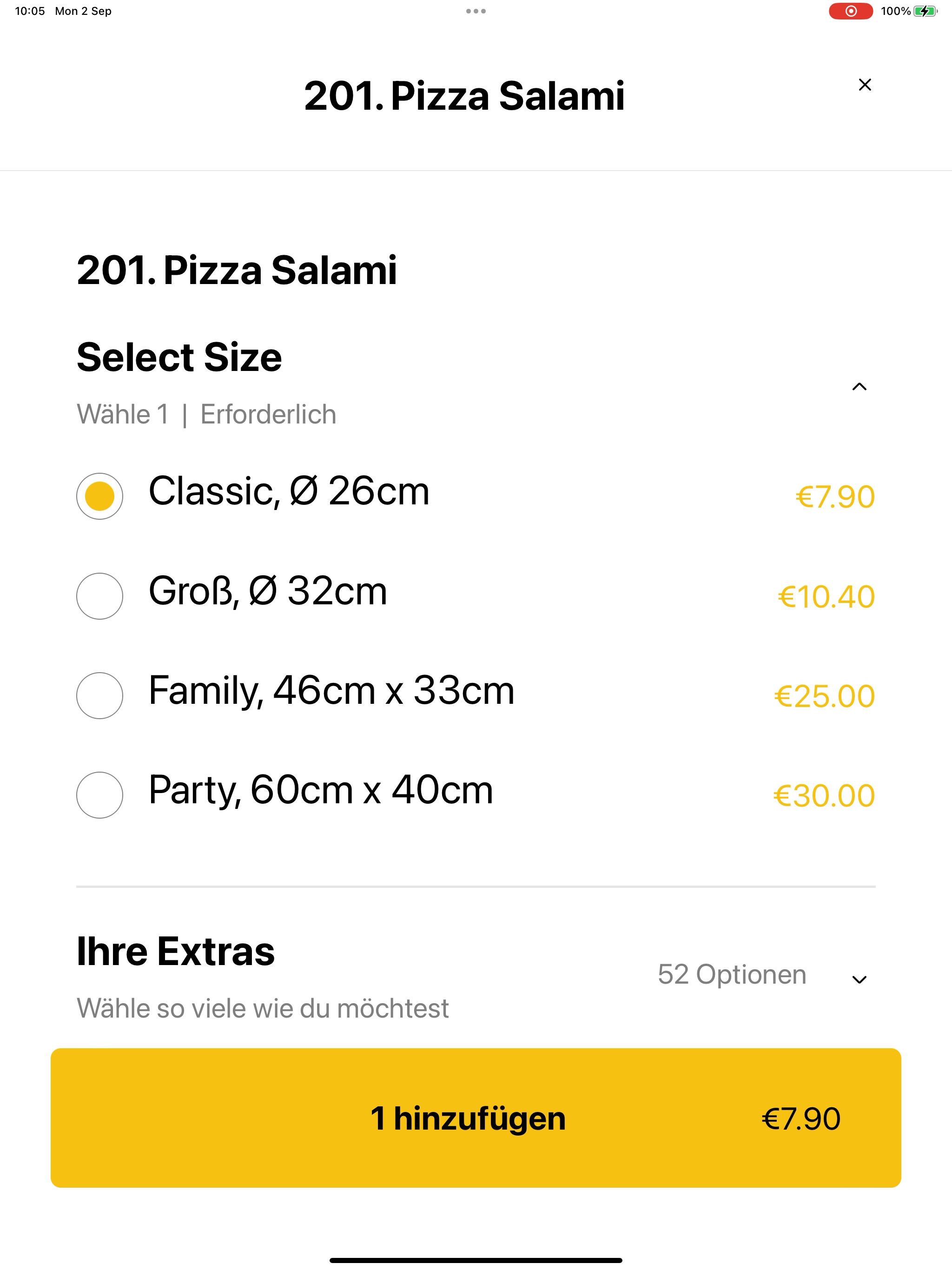
Task: Click the €7.90 total on add button
Action: tap(801, 1118)
